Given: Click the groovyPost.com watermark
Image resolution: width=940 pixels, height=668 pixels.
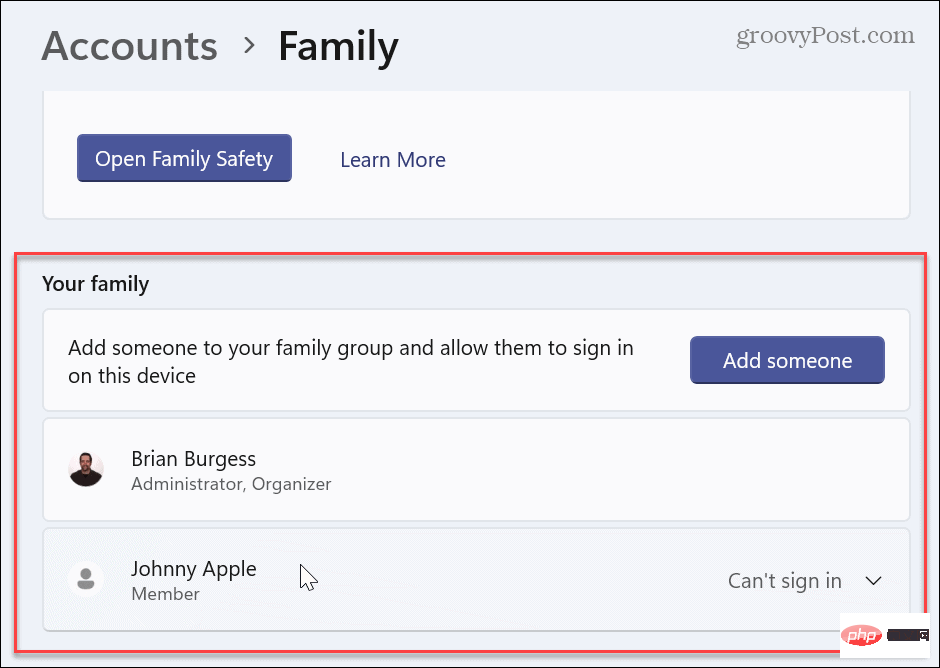Looking at the screenshot, I should point(824,35).
